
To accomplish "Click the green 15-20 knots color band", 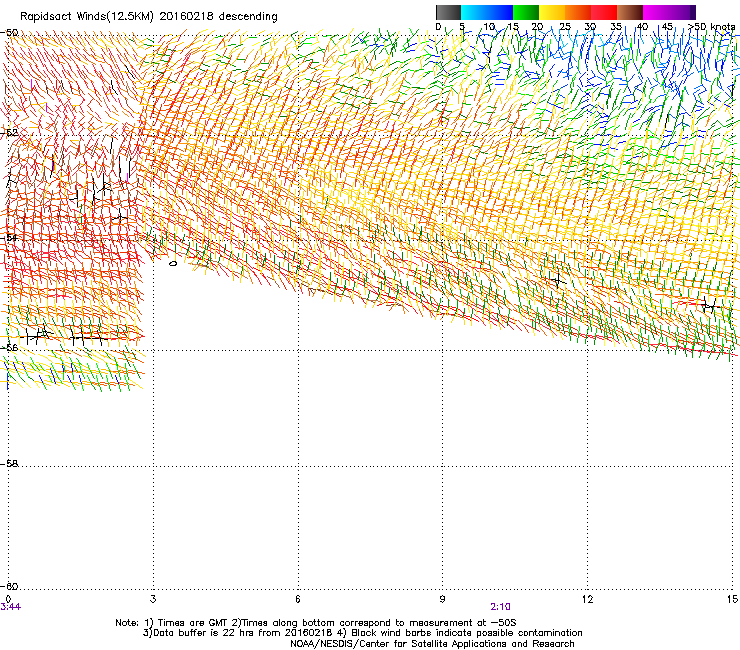I will [x=526, y=12].
